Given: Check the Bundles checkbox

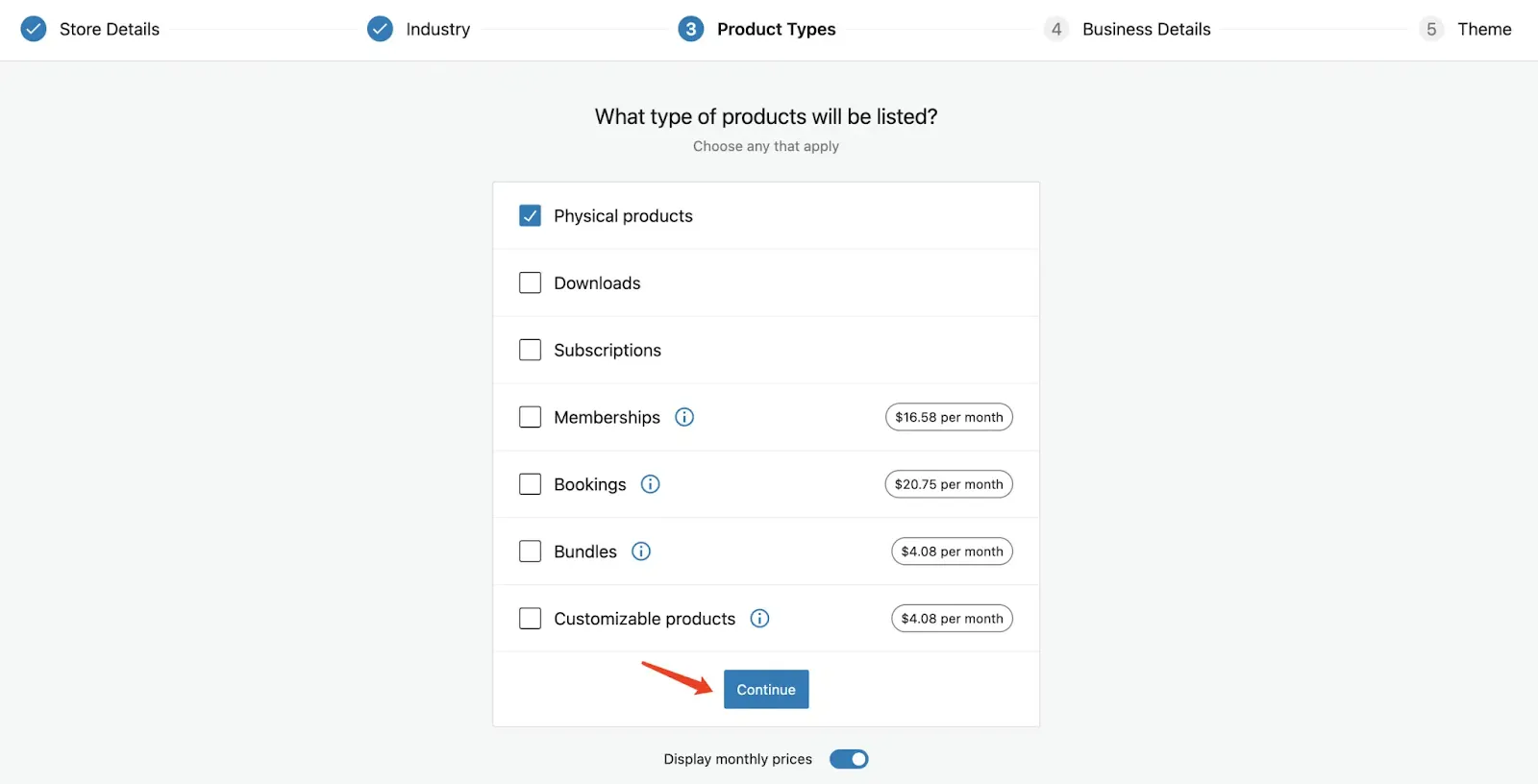Looking at the screenshot, I should (530, 551).
